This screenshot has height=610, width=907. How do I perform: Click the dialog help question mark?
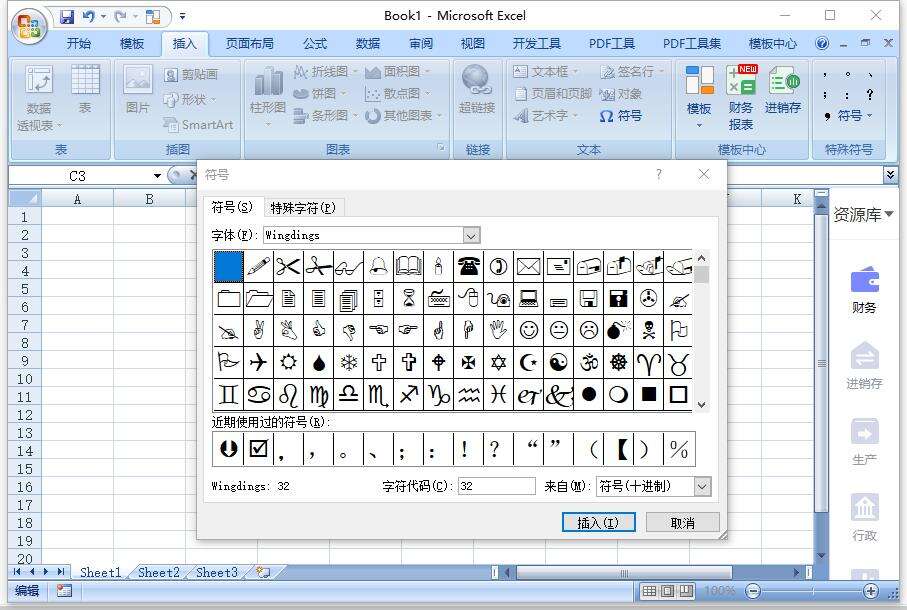(x=658, y=175)
